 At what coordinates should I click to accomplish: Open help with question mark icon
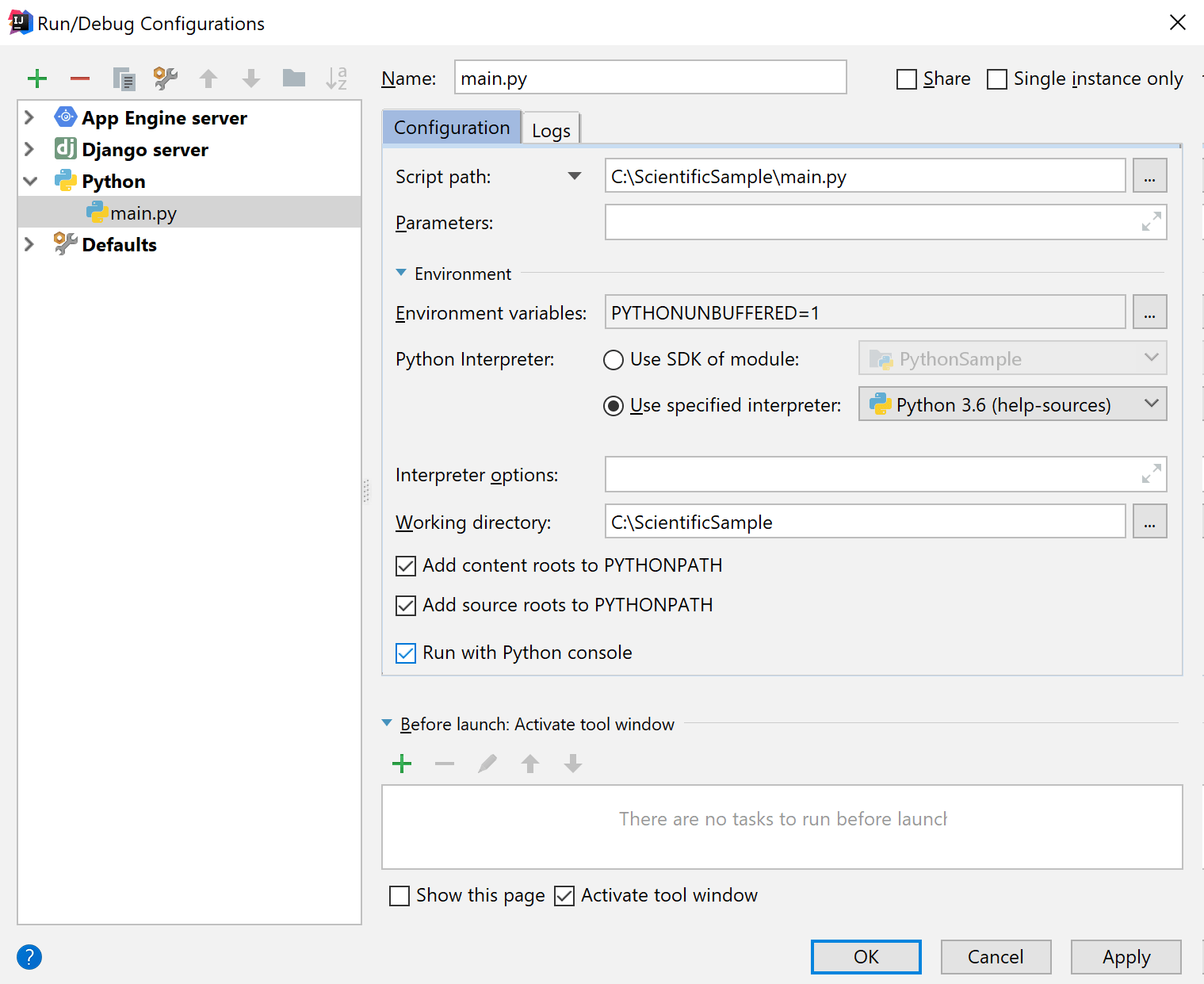pyautogui.click(x=29, y=957)
